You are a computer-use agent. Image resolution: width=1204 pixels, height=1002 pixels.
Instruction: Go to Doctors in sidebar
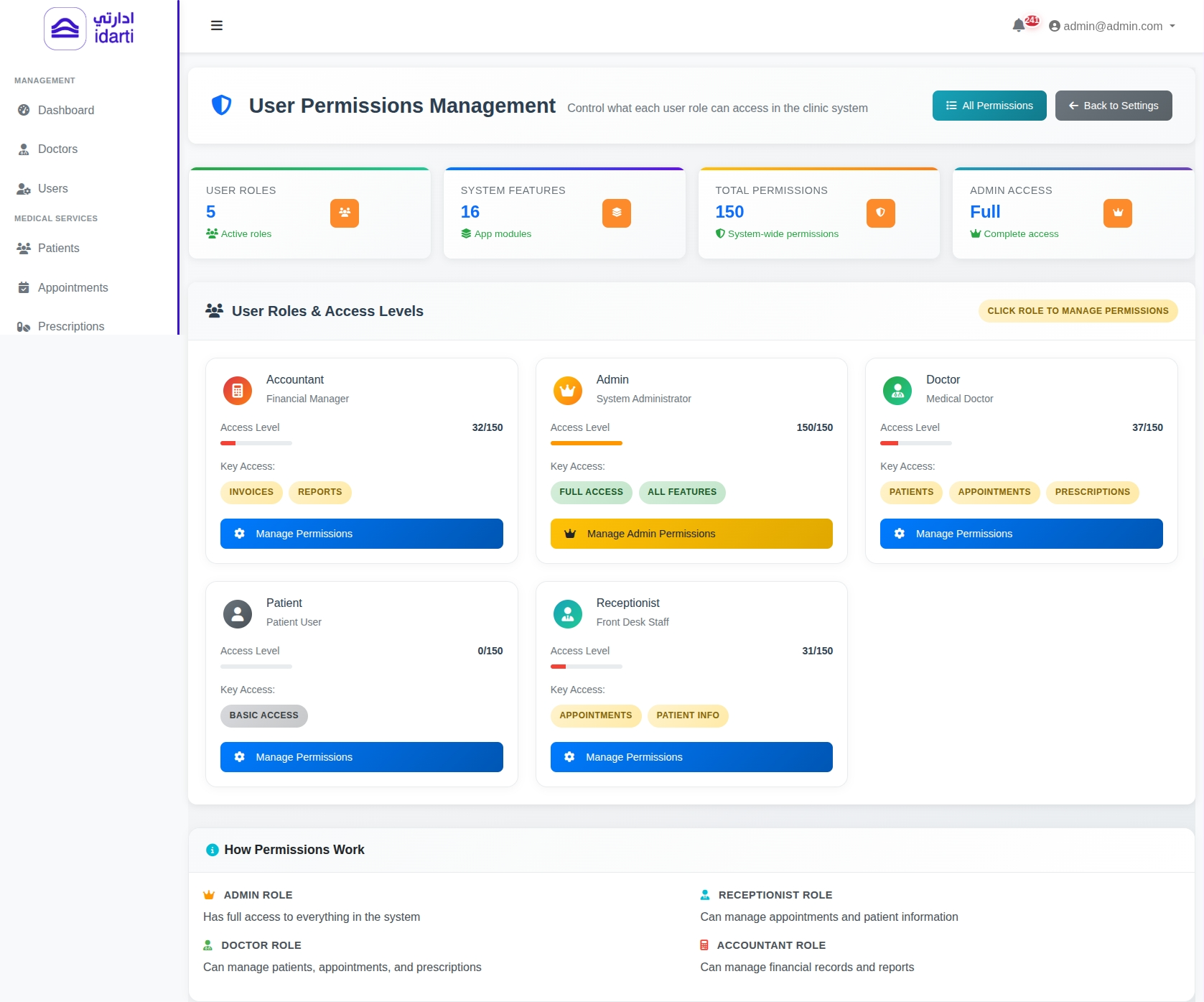tap(57, 149)
